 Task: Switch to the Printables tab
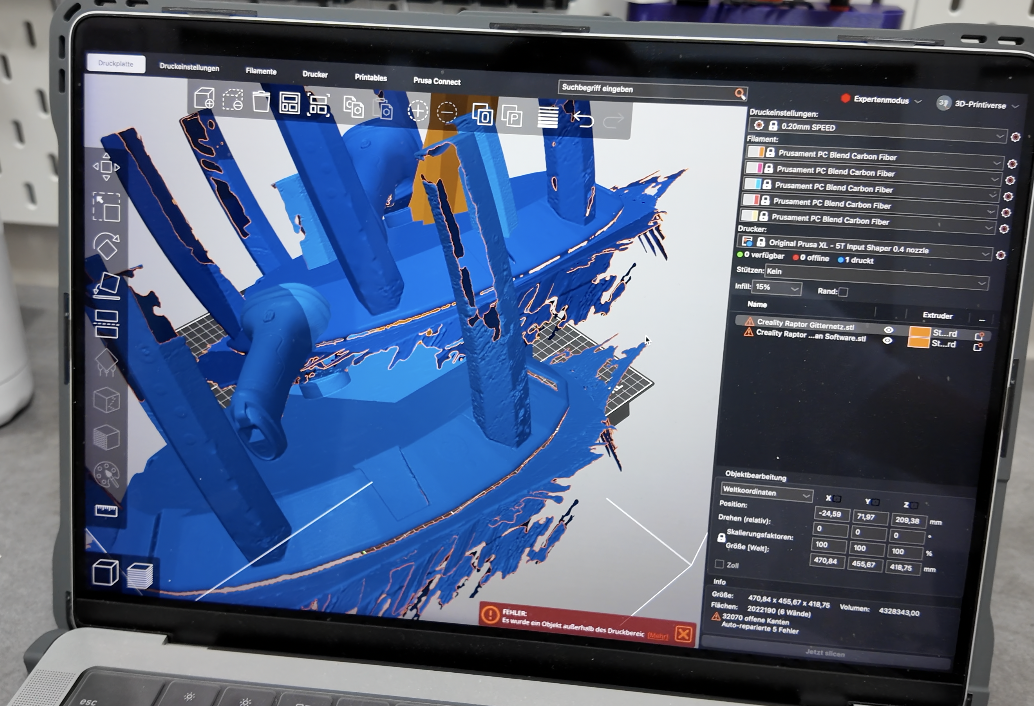click(371, 77)
